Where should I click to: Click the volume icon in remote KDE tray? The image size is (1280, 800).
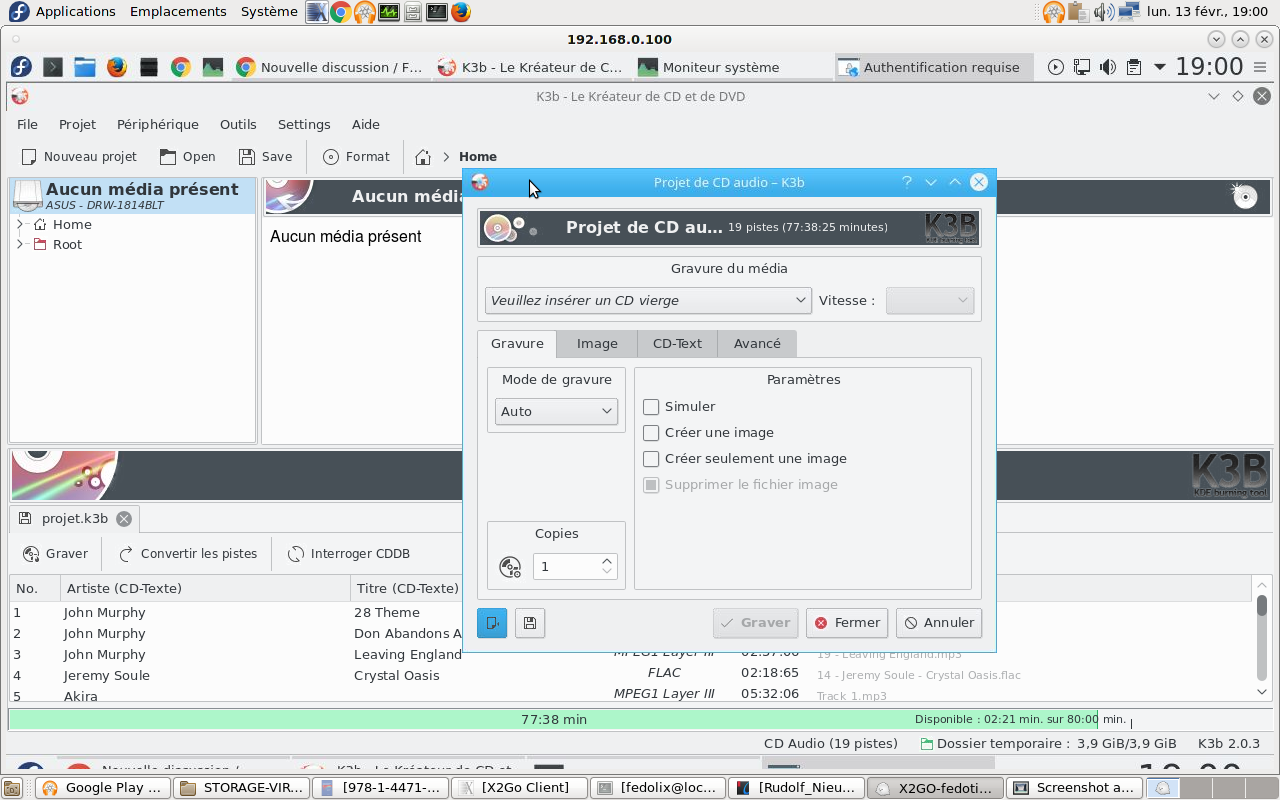coord(1108,67)
